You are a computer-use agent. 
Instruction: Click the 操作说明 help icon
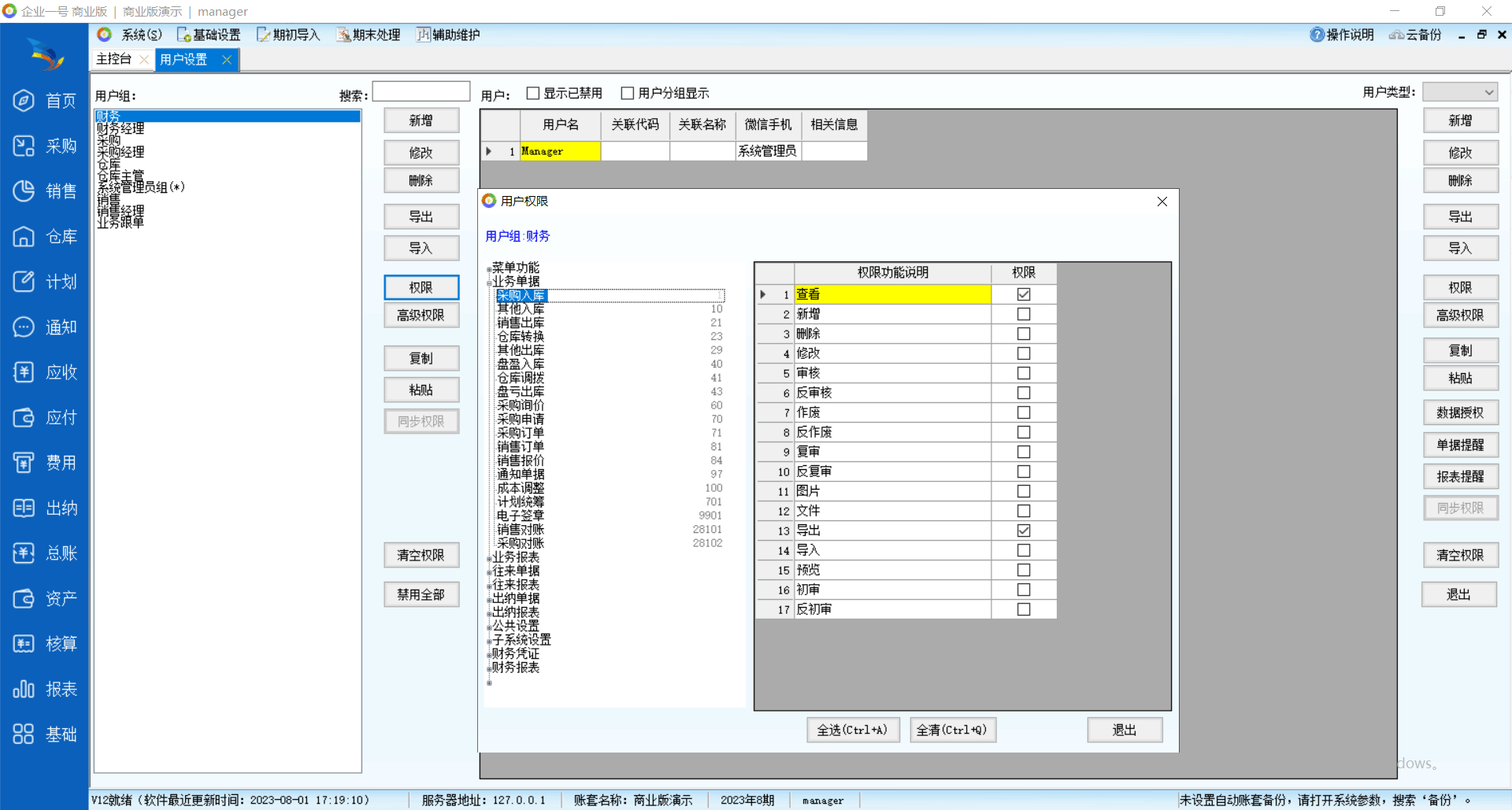1317,35
